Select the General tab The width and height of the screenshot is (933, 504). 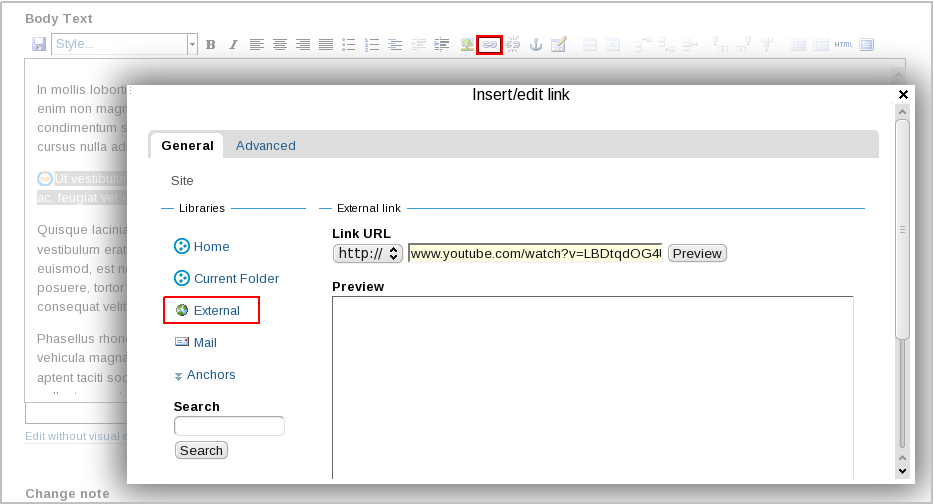[187, 146]
